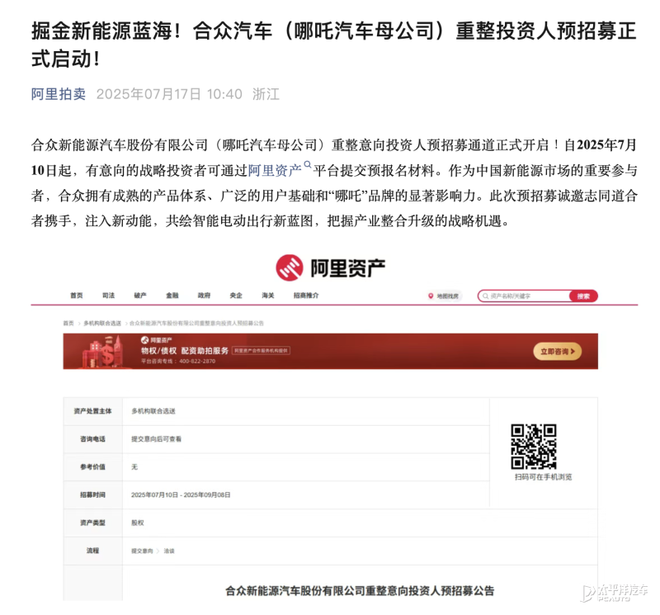Screen dimensions: 660x615
Task: Click the 招募时间 row label
Action: pyautogui.click(x=93, y=495)
